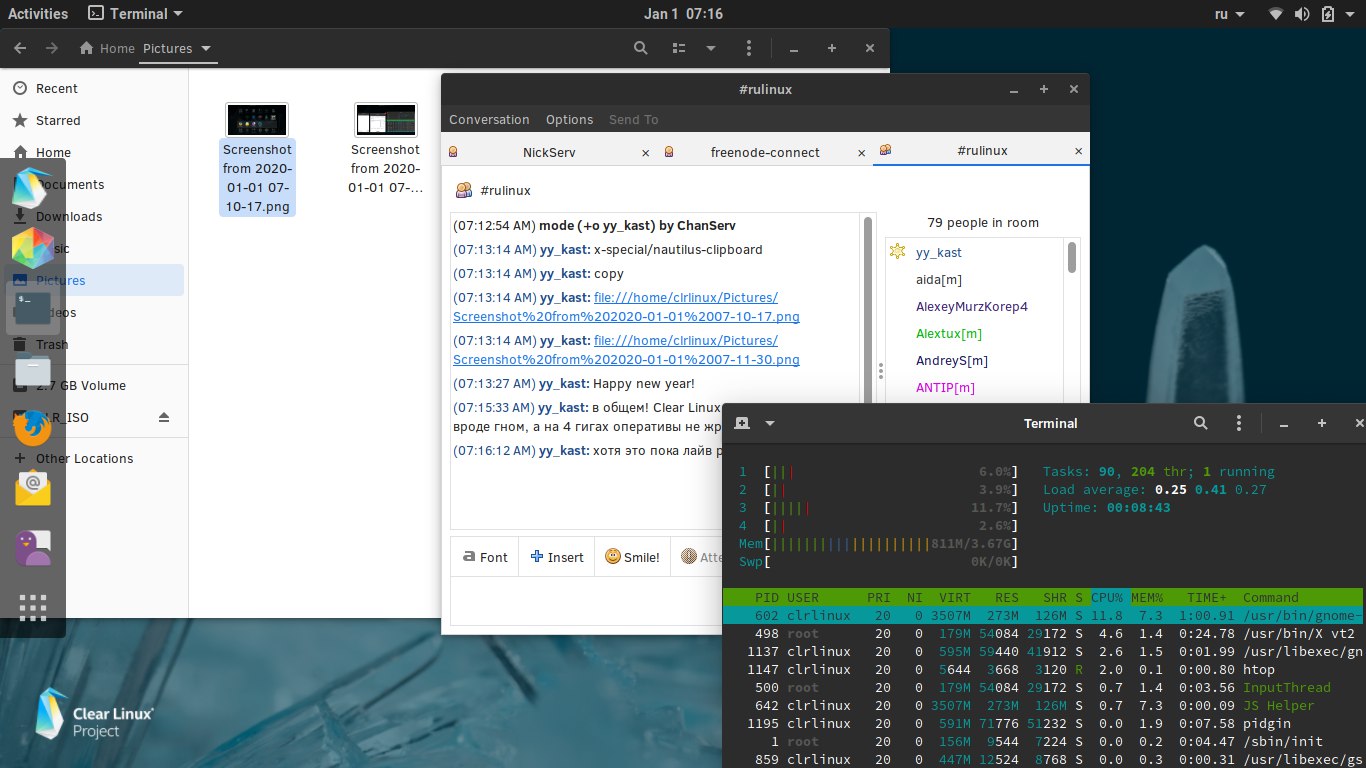The image size is (1366, 768).
Task: Eject the CLR_ISO volume
Action: click(x=164, y=417)
